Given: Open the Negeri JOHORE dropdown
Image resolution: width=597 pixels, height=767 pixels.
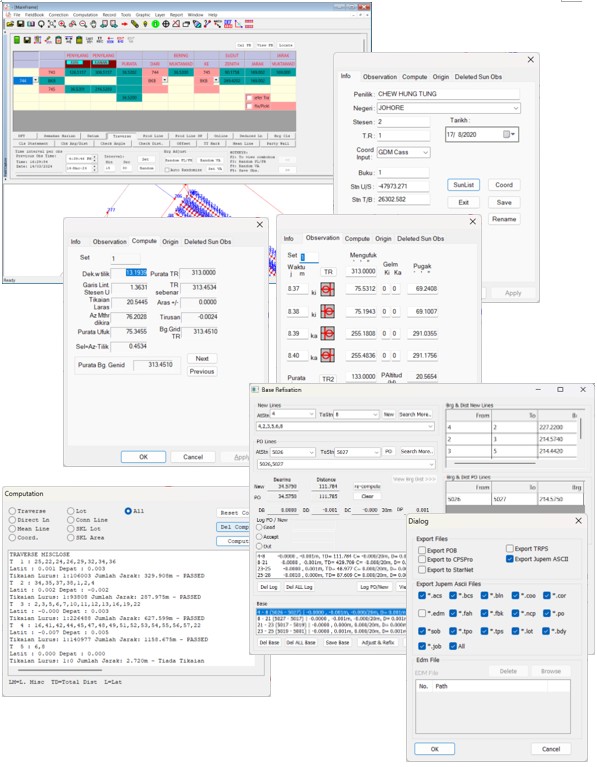Looking at the screenshot, I should (515, 108).
